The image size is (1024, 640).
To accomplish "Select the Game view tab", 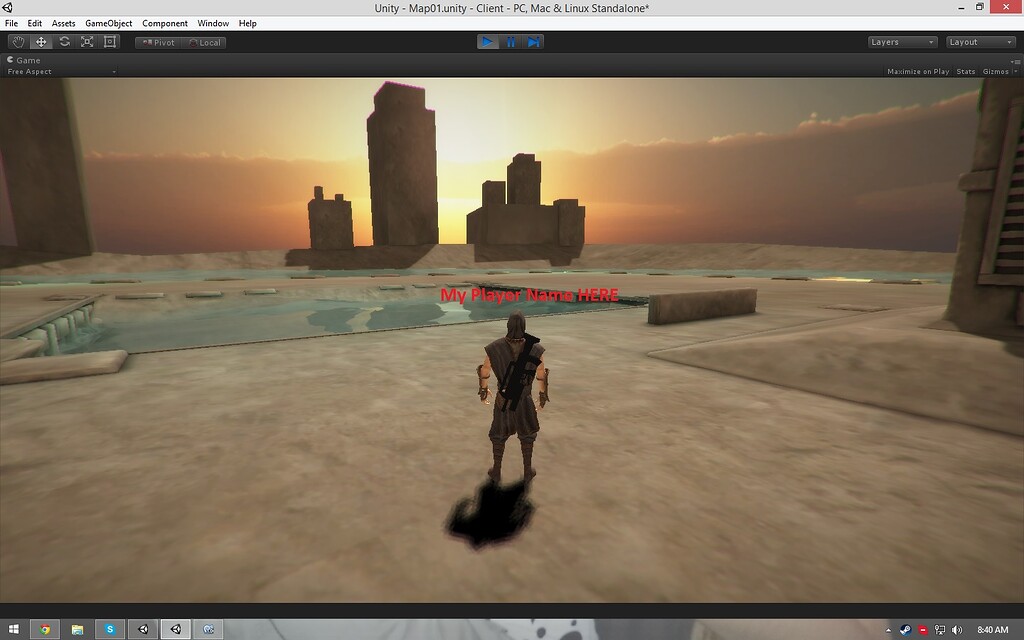I will coord(23,59).
